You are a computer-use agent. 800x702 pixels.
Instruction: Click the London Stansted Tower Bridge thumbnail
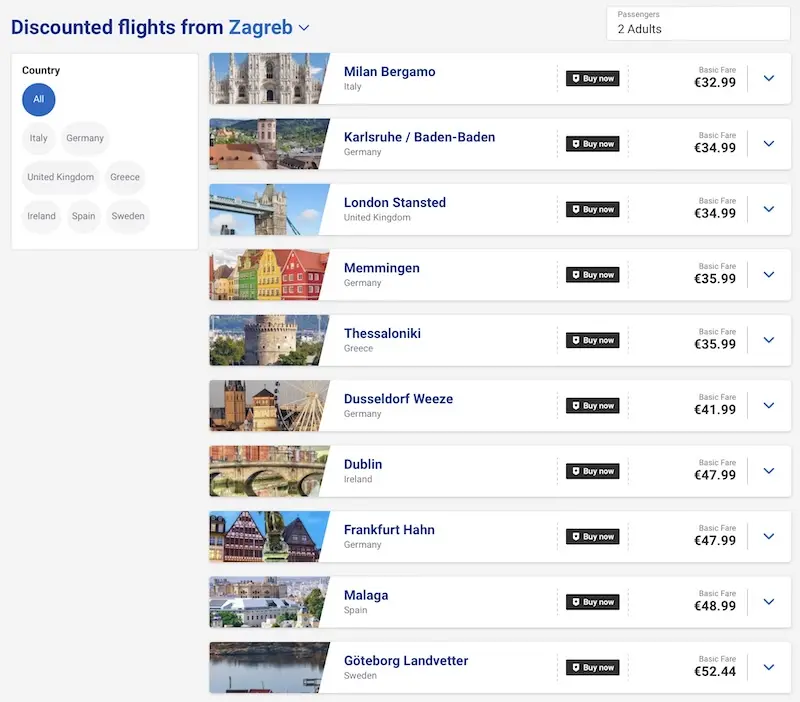pos(269,209)
